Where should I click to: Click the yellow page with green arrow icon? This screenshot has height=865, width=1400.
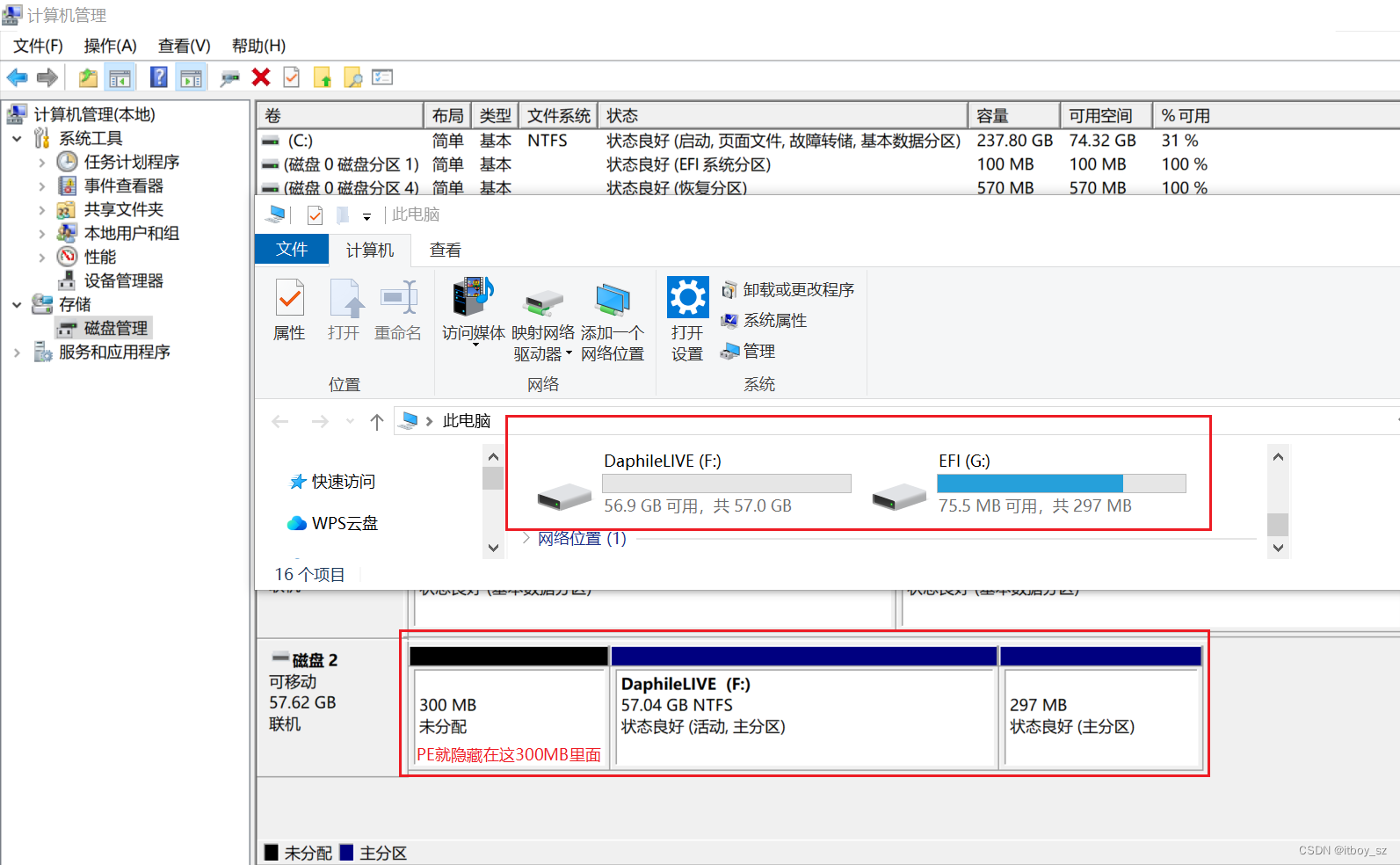click(x=322, y=77)
